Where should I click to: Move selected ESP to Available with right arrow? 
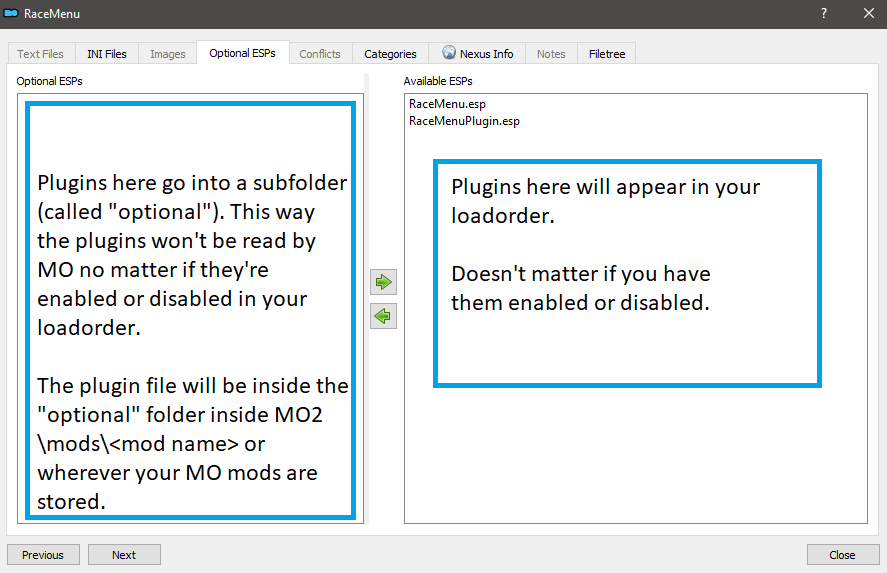click(x=384, y=282)
